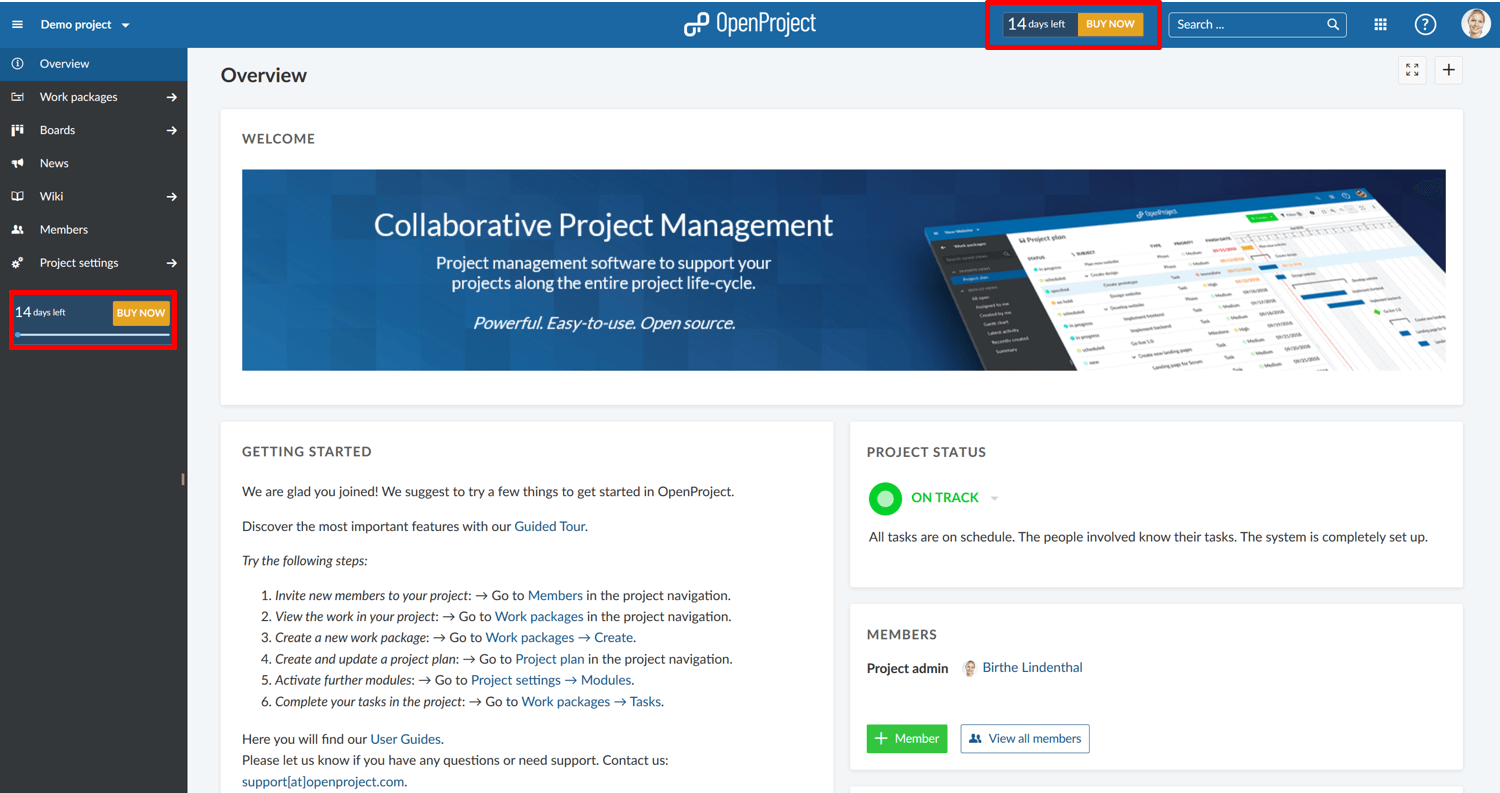The width and height of the screenshot is (1500, 793).
Task: Toggle fullscreen zen mode icon
Action: [1412, 70]
